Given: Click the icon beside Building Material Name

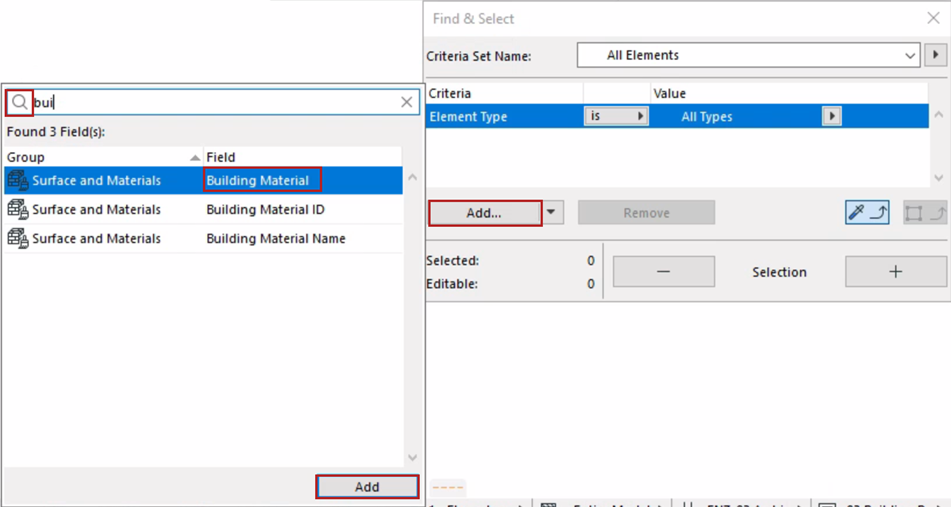Looking at the screenshot, I should pyautogui.click(x=18, y=239).
